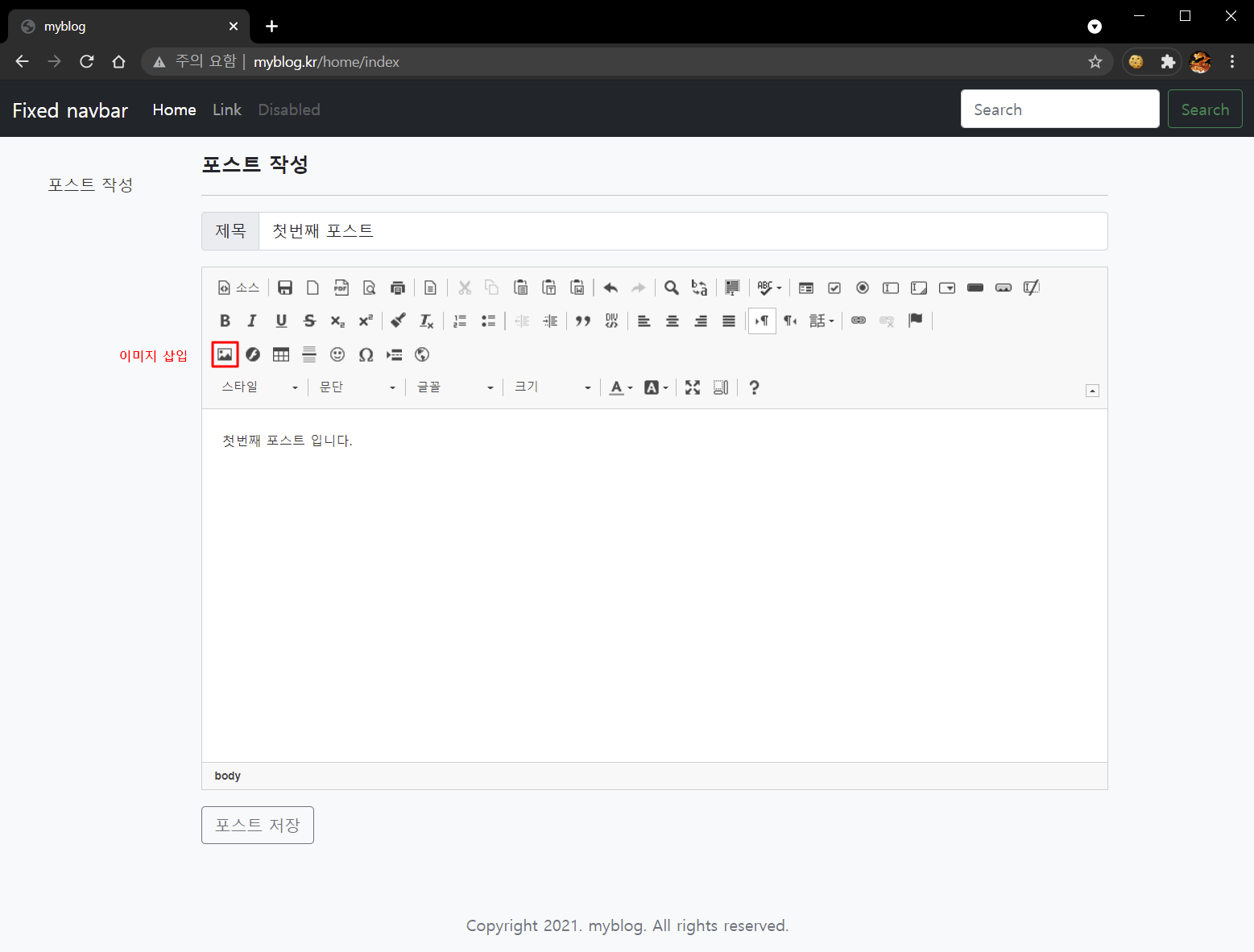Click the 포스트 저장 button

[258, 825]
